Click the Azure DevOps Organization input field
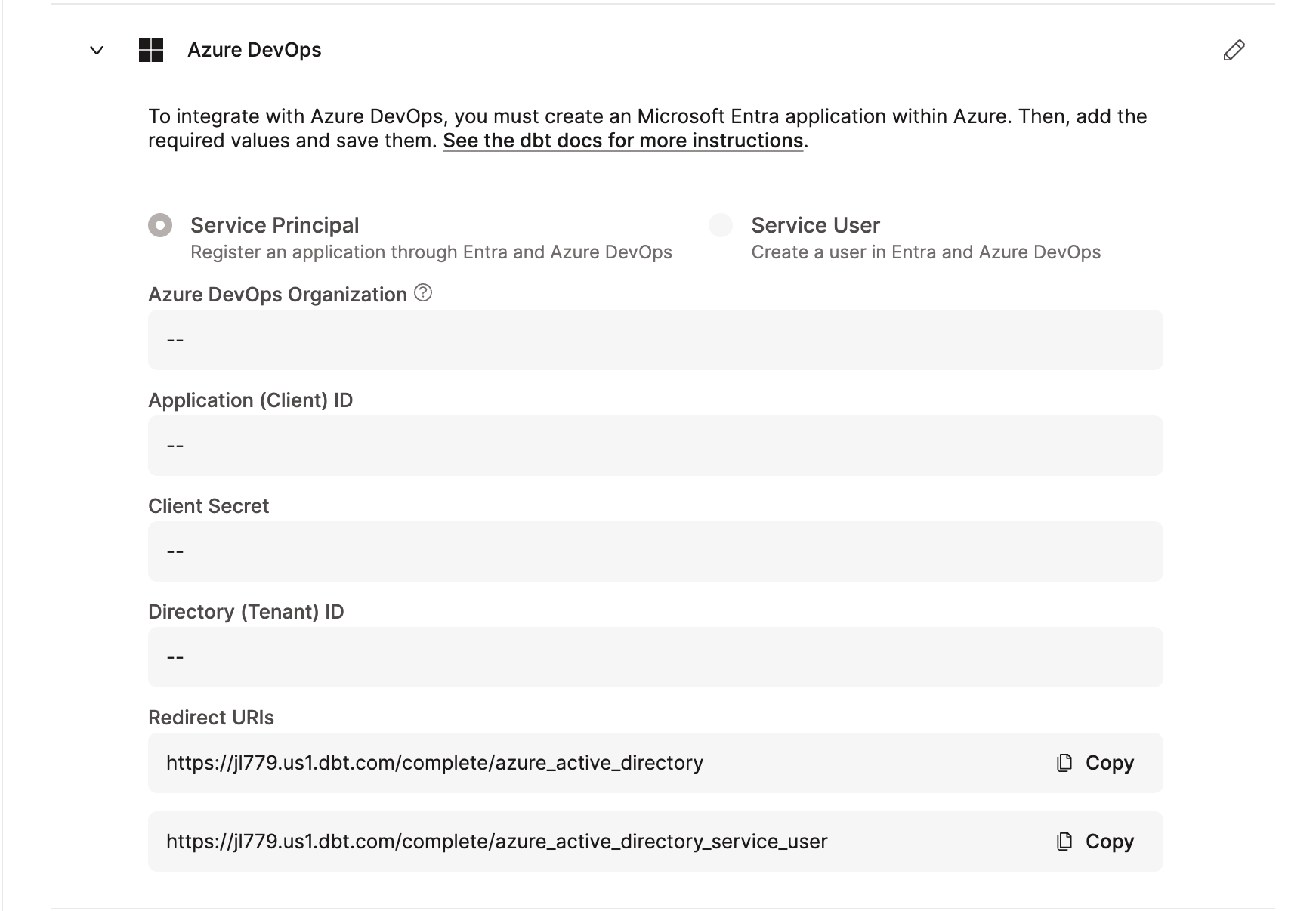This screenshot has height=911, width=1316. click(x=654, y=340)
